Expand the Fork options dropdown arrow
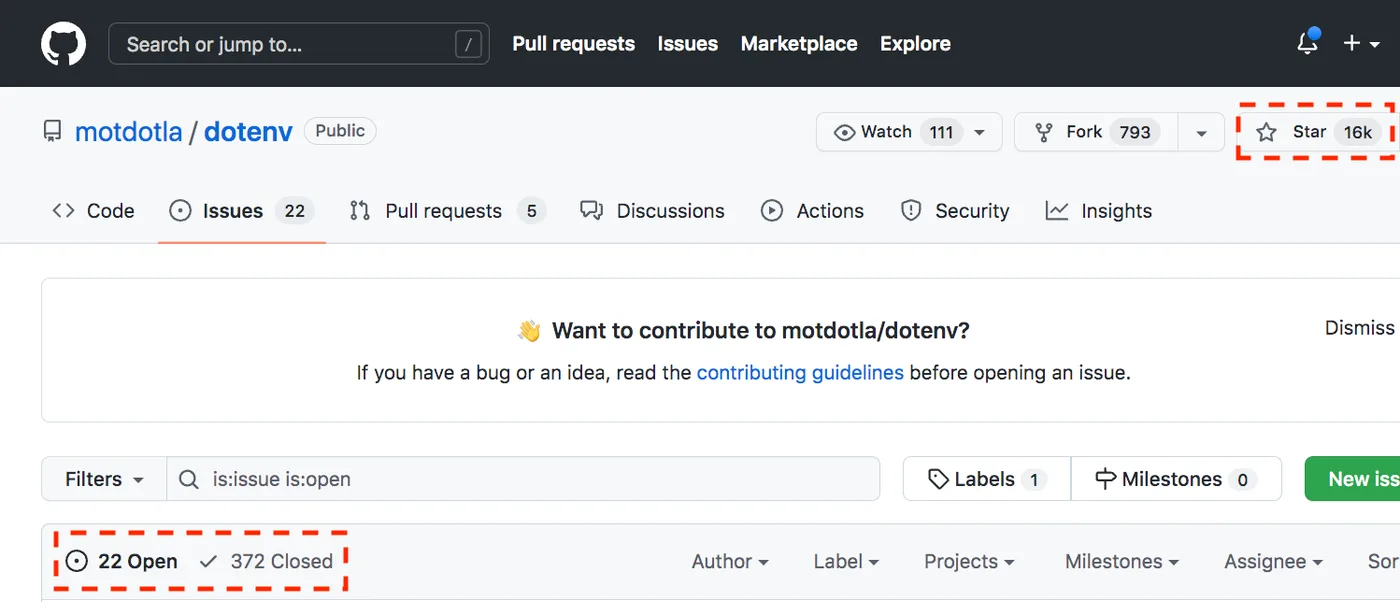This screenshot has height=602, width=1400. click(1202, 132)
